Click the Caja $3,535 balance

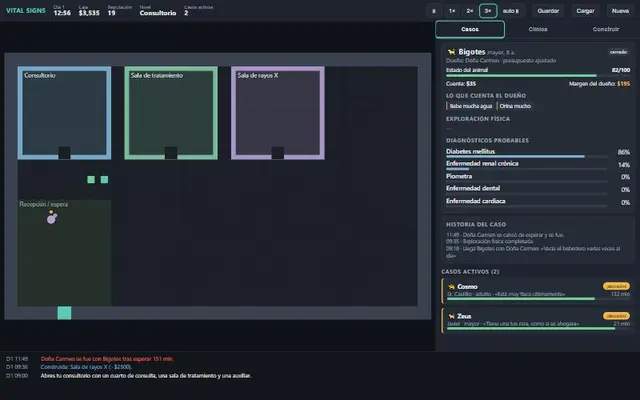click(x=89, y=13)
